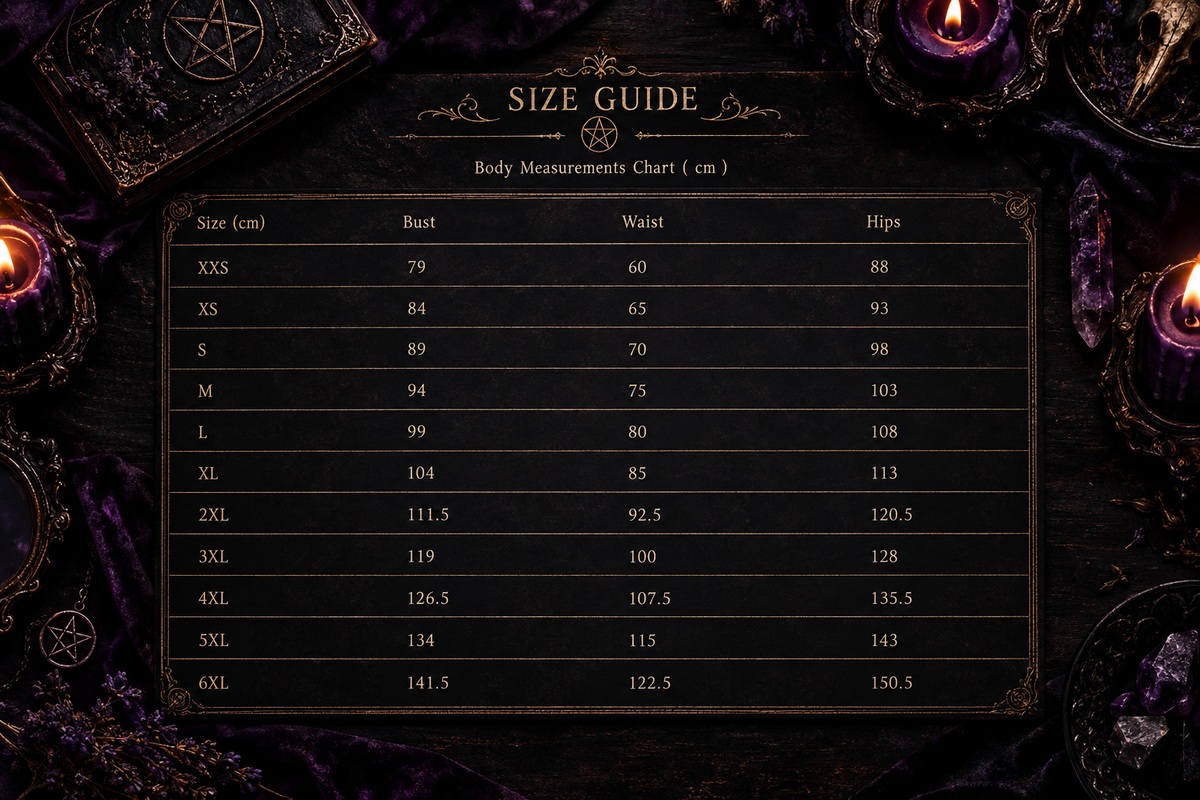Click waist value "80" in L row
This screenshot has height=800, width=1200.
pyautogui.click(x=637, y=432)
